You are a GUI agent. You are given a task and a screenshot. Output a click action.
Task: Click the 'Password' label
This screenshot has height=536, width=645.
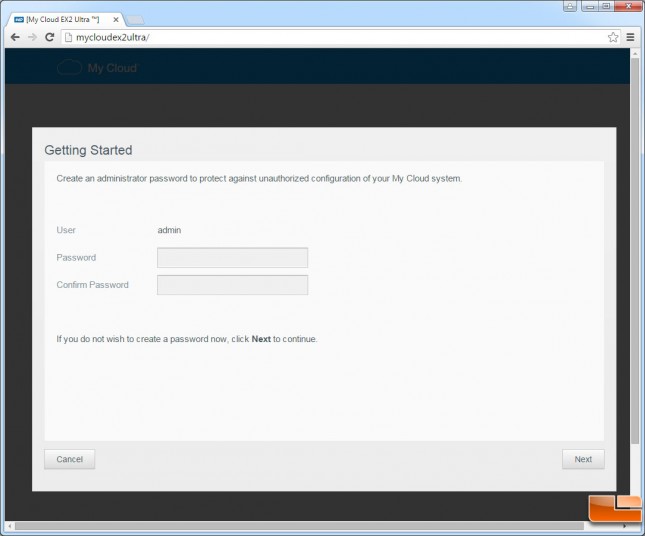coord(76,258)
